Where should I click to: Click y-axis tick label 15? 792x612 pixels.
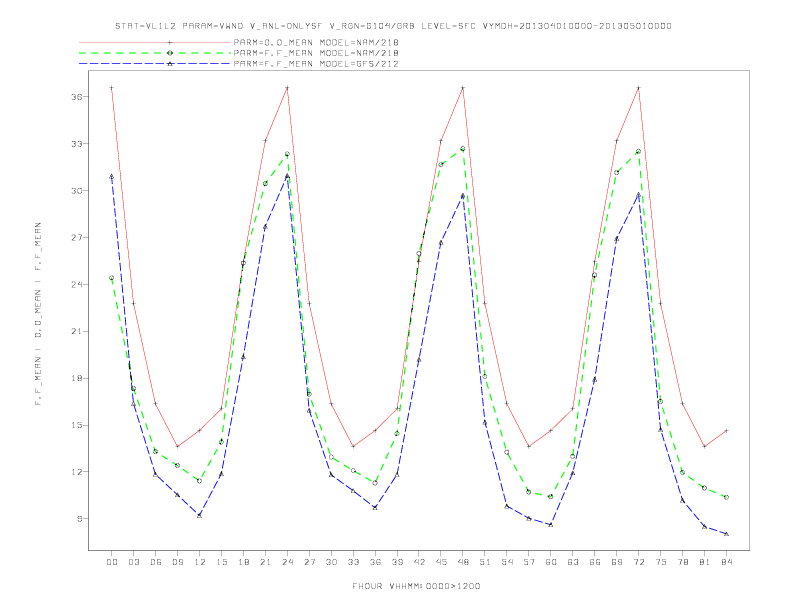click(x=77, y=425)
